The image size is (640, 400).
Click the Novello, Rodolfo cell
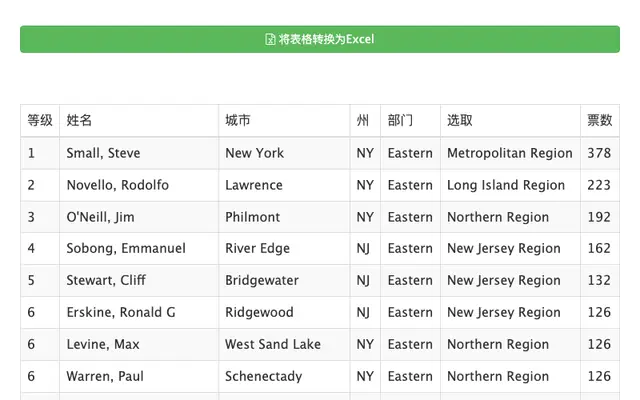(x=139, y=185)
